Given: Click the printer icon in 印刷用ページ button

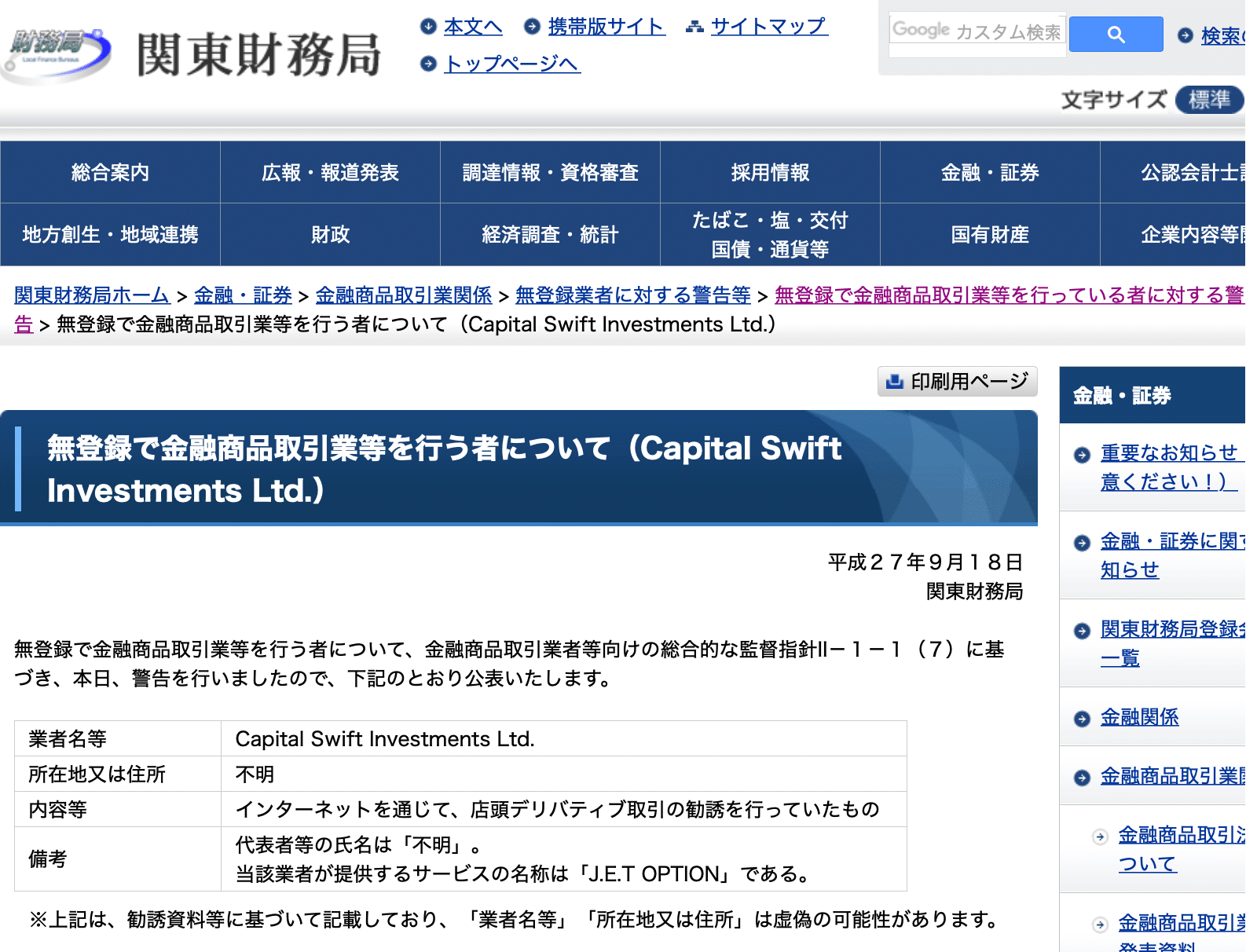Looking at the screenshot, I should [894, 382].
